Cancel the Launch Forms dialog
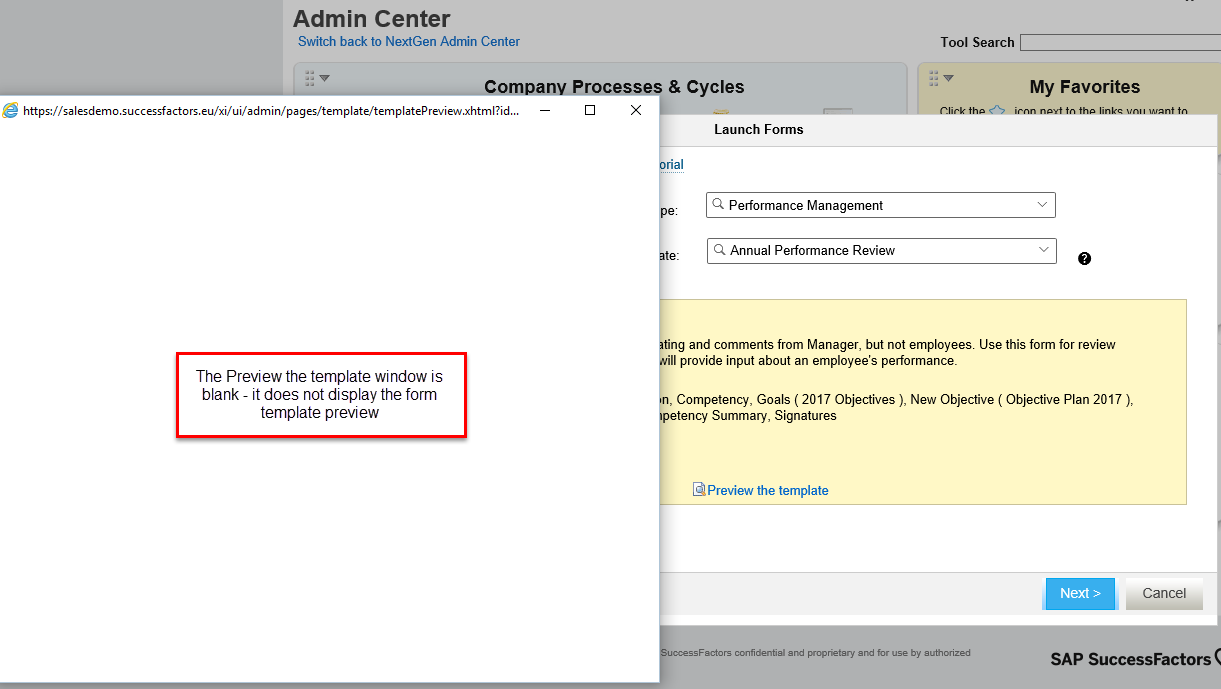1221x689 pixels. point(1164,593)
